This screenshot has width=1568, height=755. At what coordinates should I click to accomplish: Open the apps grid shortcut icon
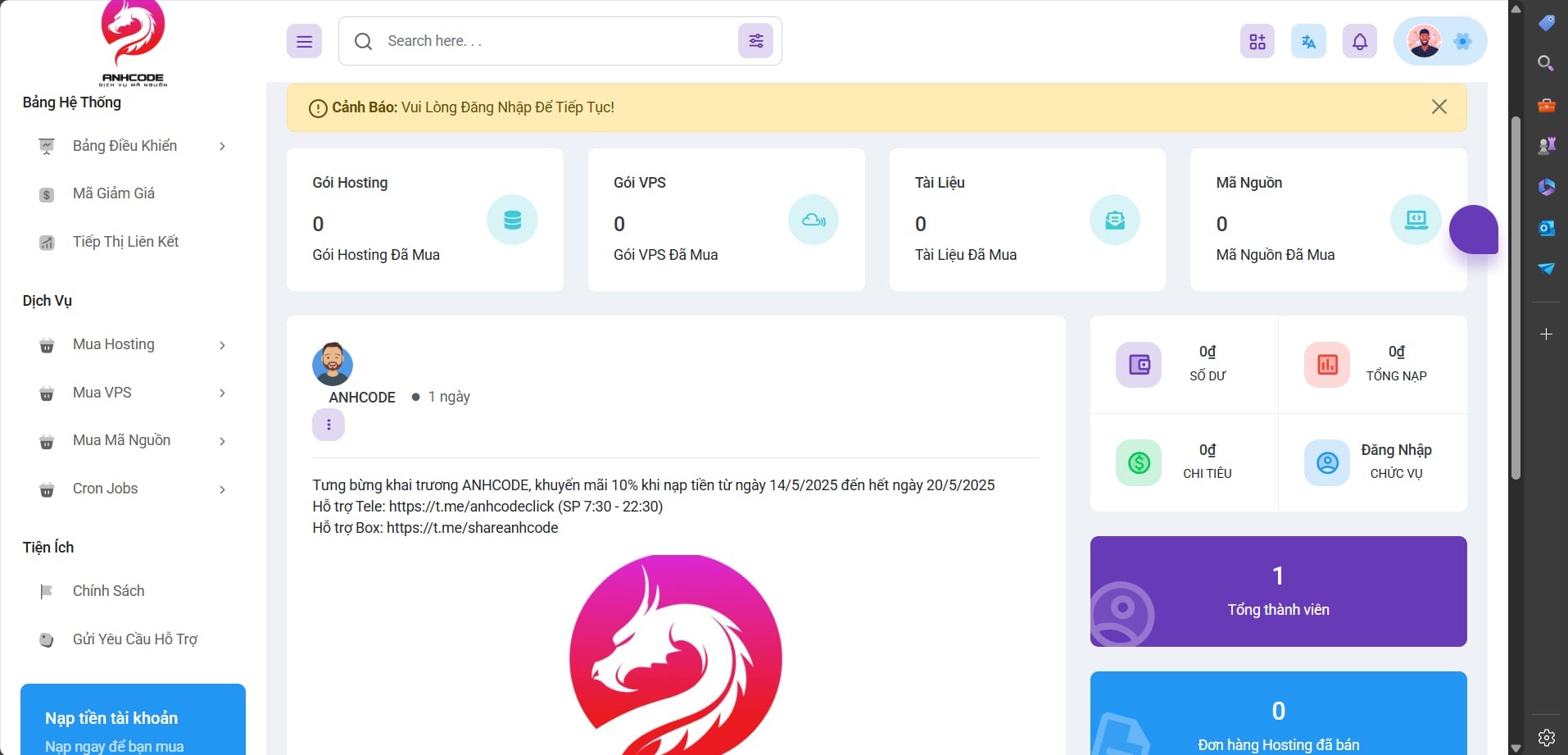(1258, 41)
